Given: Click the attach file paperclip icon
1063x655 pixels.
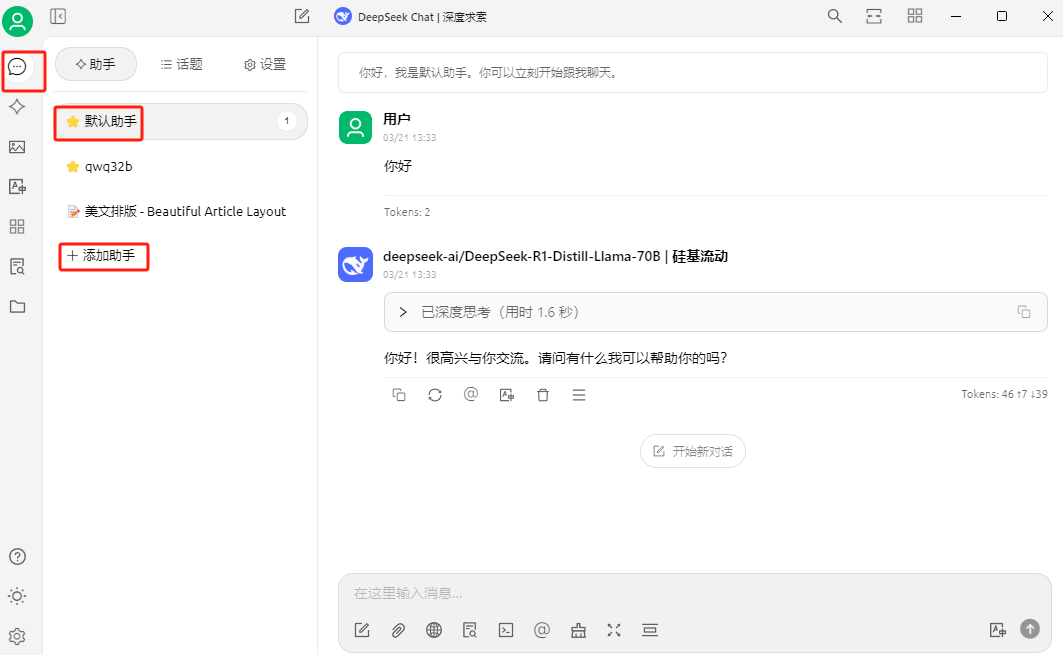Looking at the screenshot, I should (x=398, y=630).
